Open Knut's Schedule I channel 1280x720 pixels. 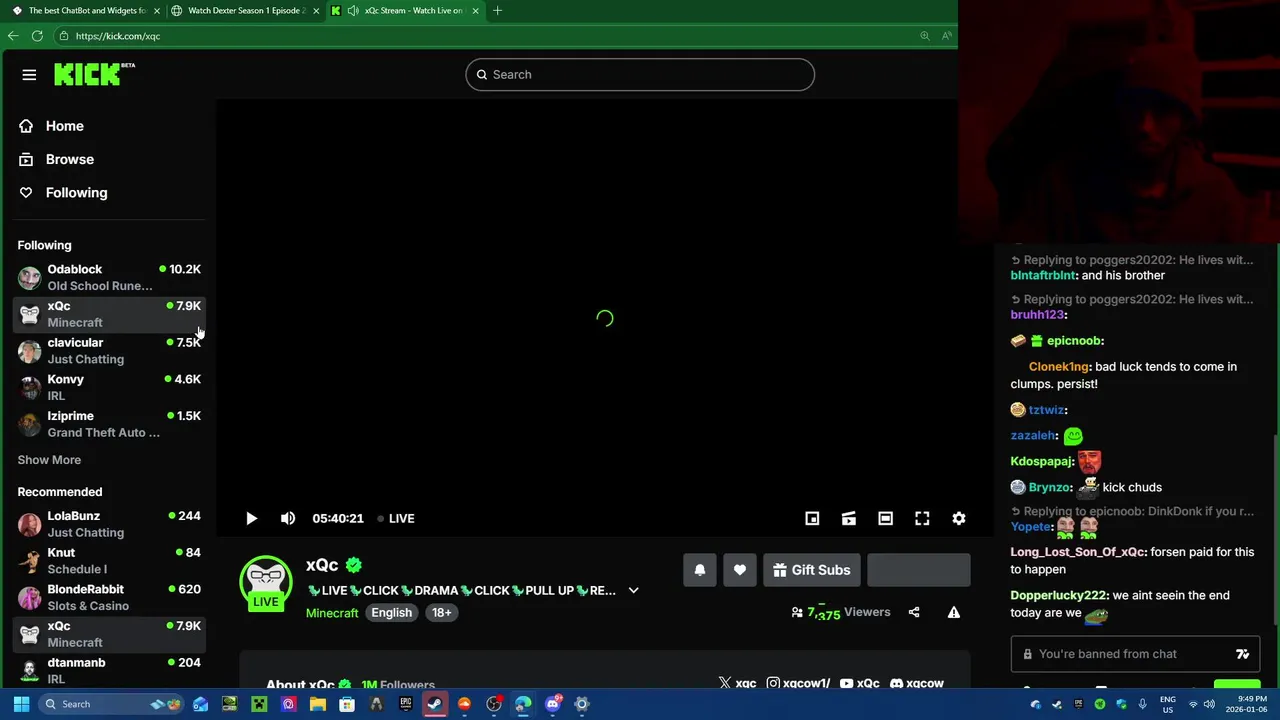coord(110,561)
